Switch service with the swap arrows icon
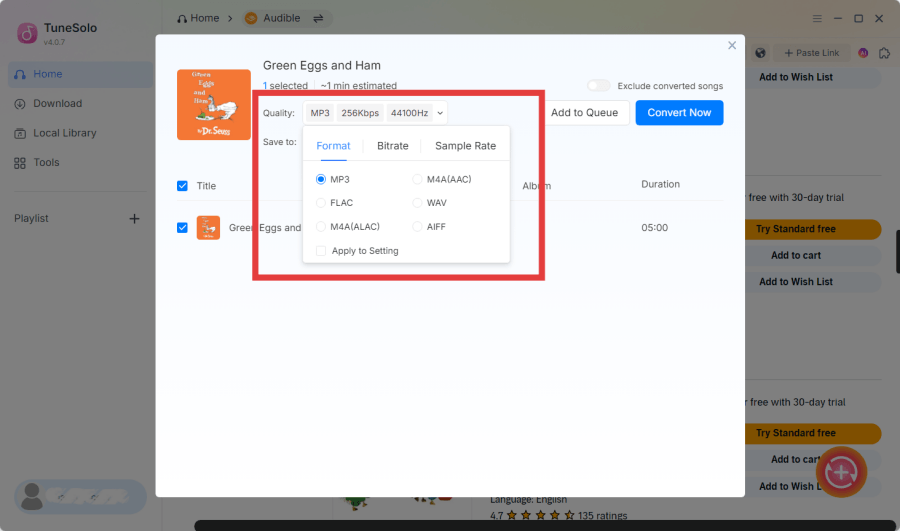The width and height of the screenshot is (900, 531). (x=318, y=18)
